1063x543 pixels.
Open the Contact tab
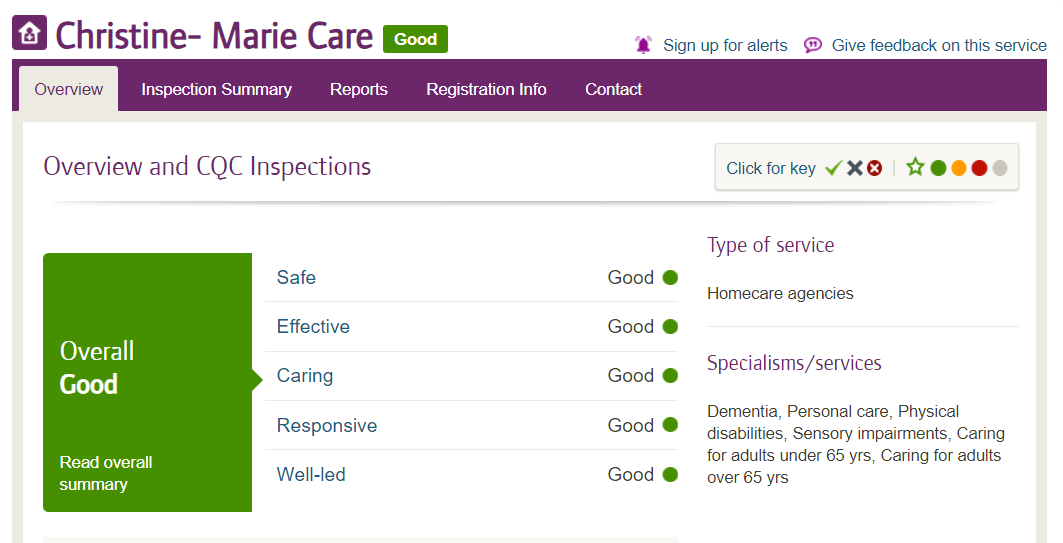(614, 89)
